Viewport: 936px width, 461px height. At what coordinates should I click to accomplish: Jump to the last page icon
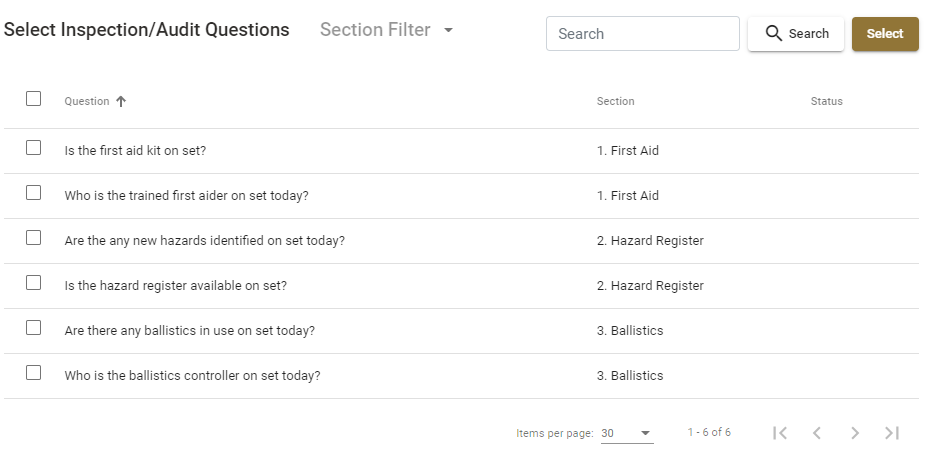tap(892, 433)
